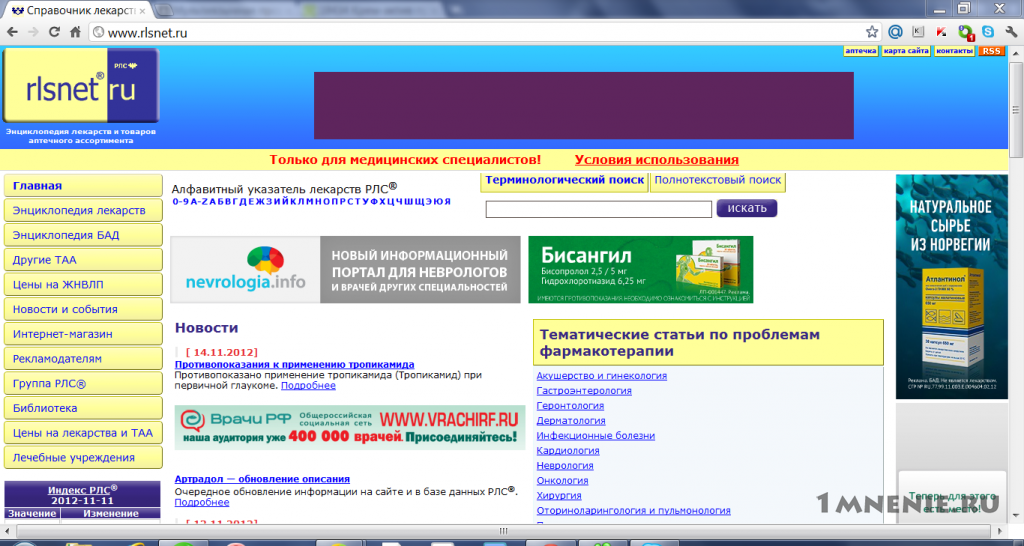Click the horizontal scrollbar at bottom
1024x546 pixels.
point(503,531)
